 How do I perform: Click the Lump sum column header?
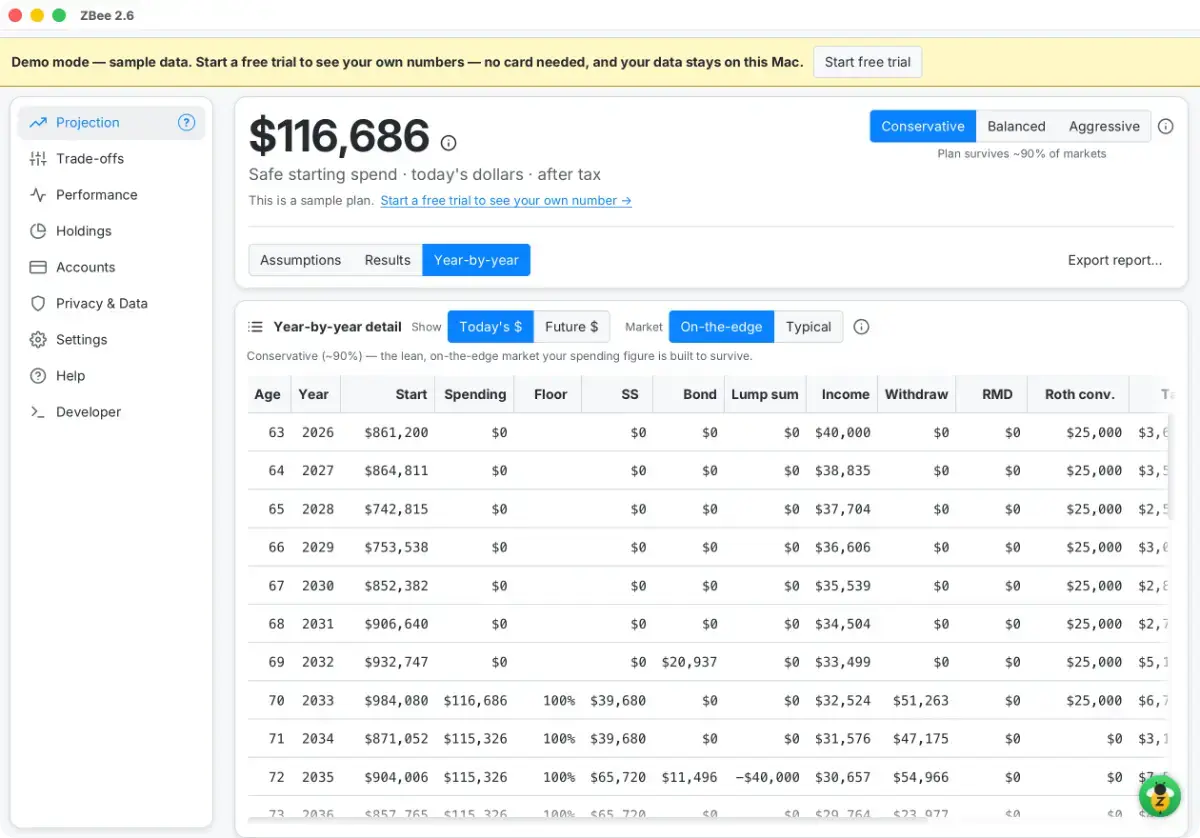[765, 394]
